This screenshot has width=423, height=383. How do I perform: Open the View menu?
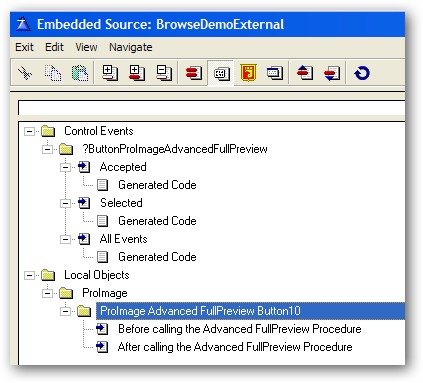(x=86, y=47)
